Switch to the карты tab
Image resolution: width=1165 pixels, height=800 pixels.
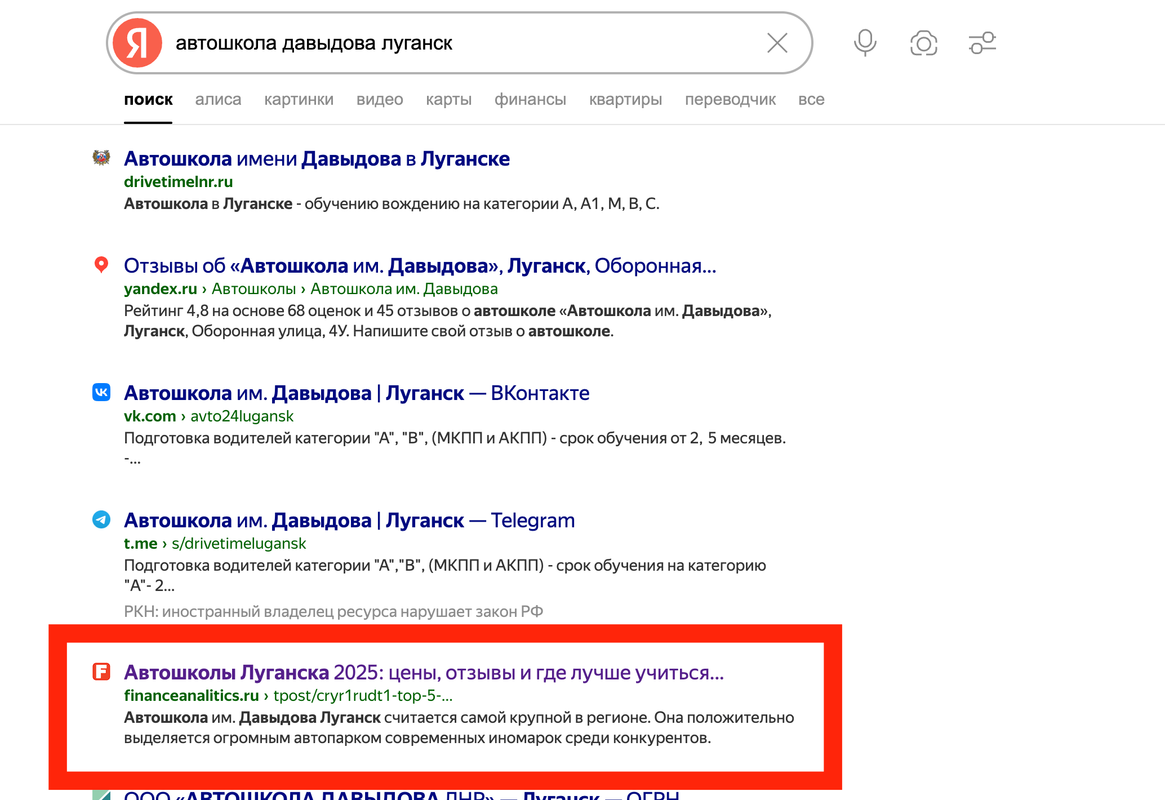click(449, 100)
